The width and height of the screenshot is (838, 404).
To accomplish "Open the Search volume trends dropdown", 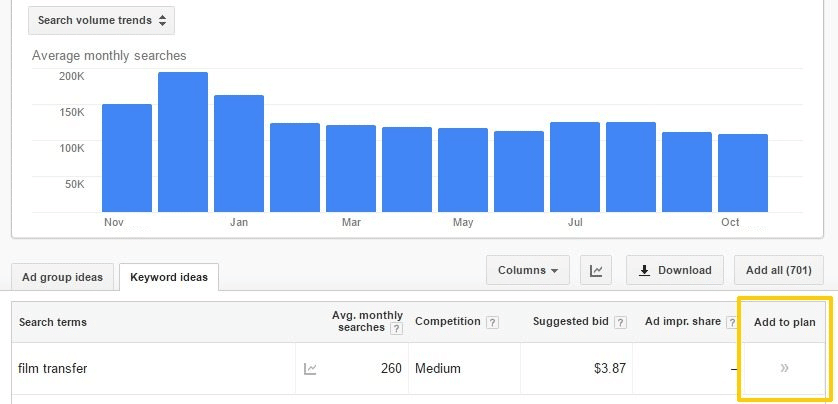I will point(101,20).
